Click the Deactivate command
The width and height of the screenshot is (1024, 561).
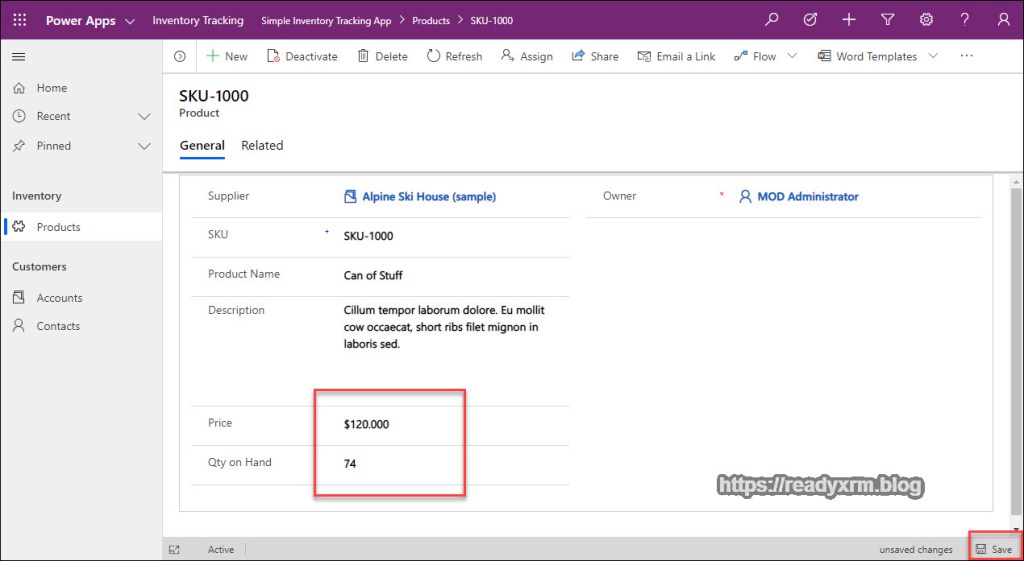tap(302, 57)
